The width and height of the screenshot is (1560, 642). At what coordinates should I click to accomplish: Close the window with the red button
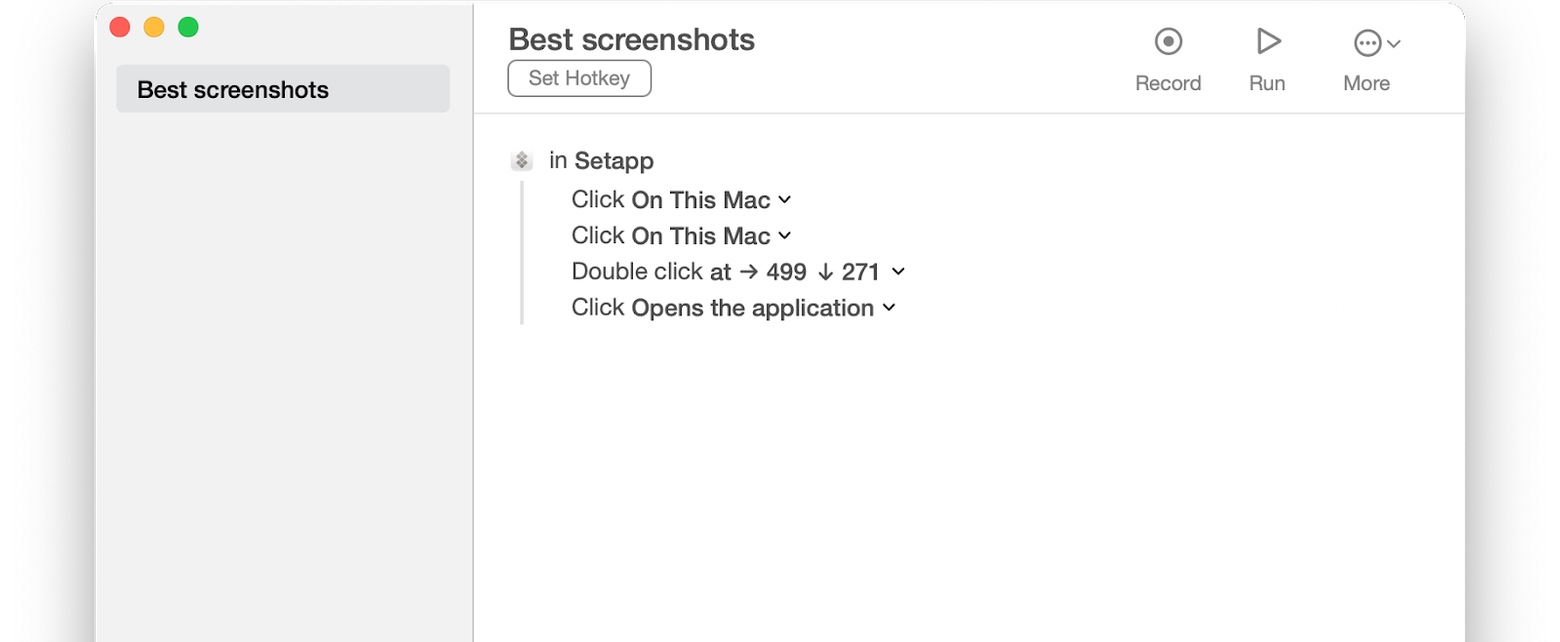click(120, 27)
